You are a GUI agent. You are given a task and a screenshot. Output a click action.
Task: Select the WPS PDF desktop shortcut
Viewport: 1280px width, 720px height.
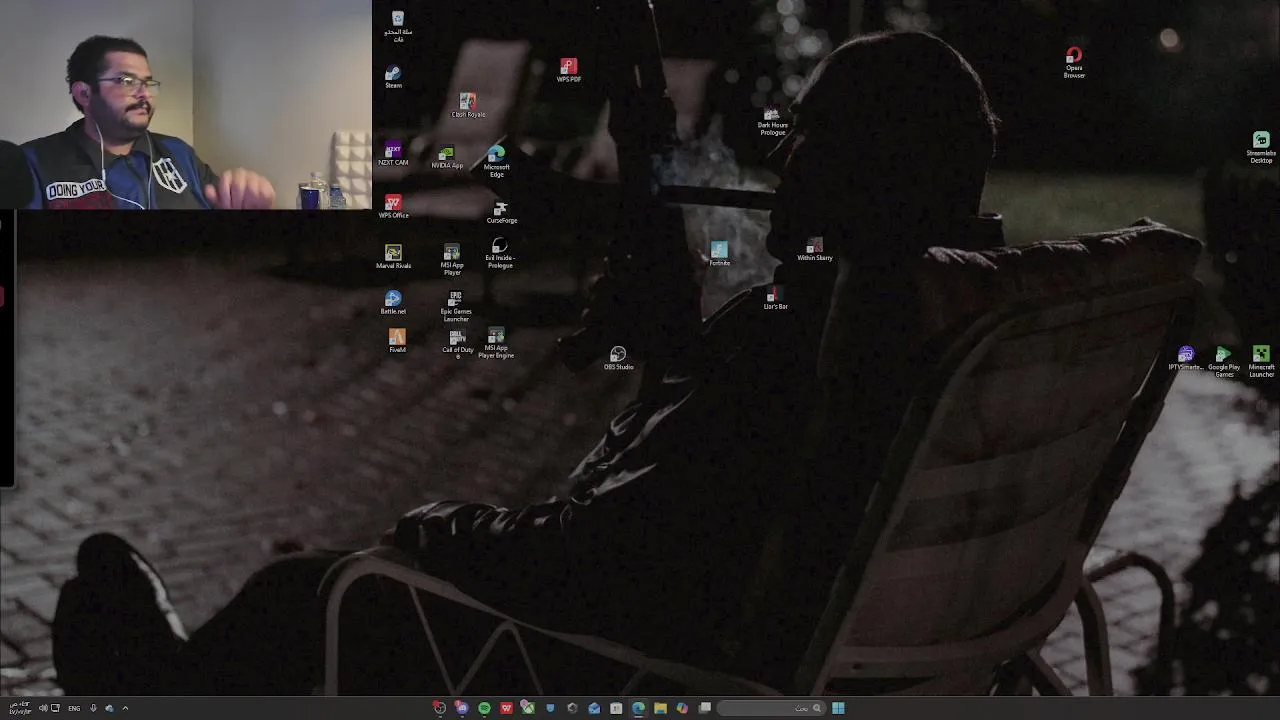[569, 71]
